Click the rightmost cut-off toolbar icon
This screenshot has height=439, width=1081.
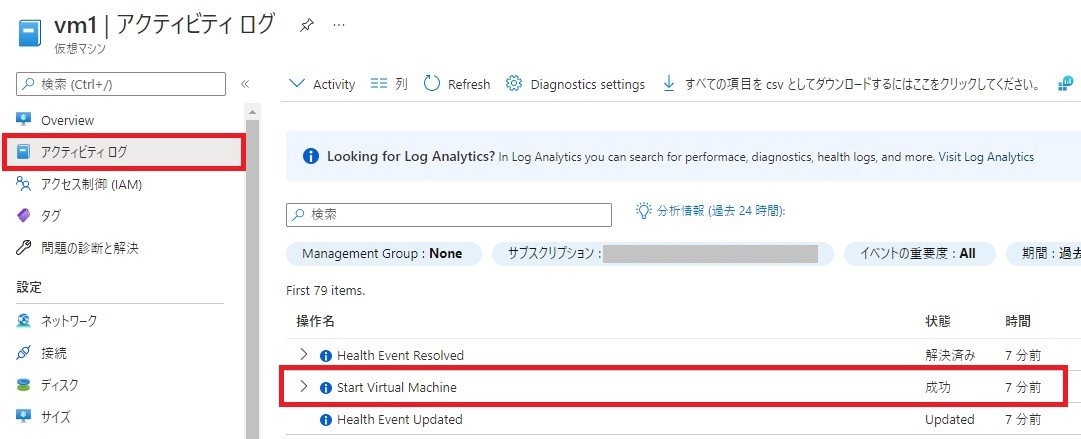click(x=1065, y=83)
